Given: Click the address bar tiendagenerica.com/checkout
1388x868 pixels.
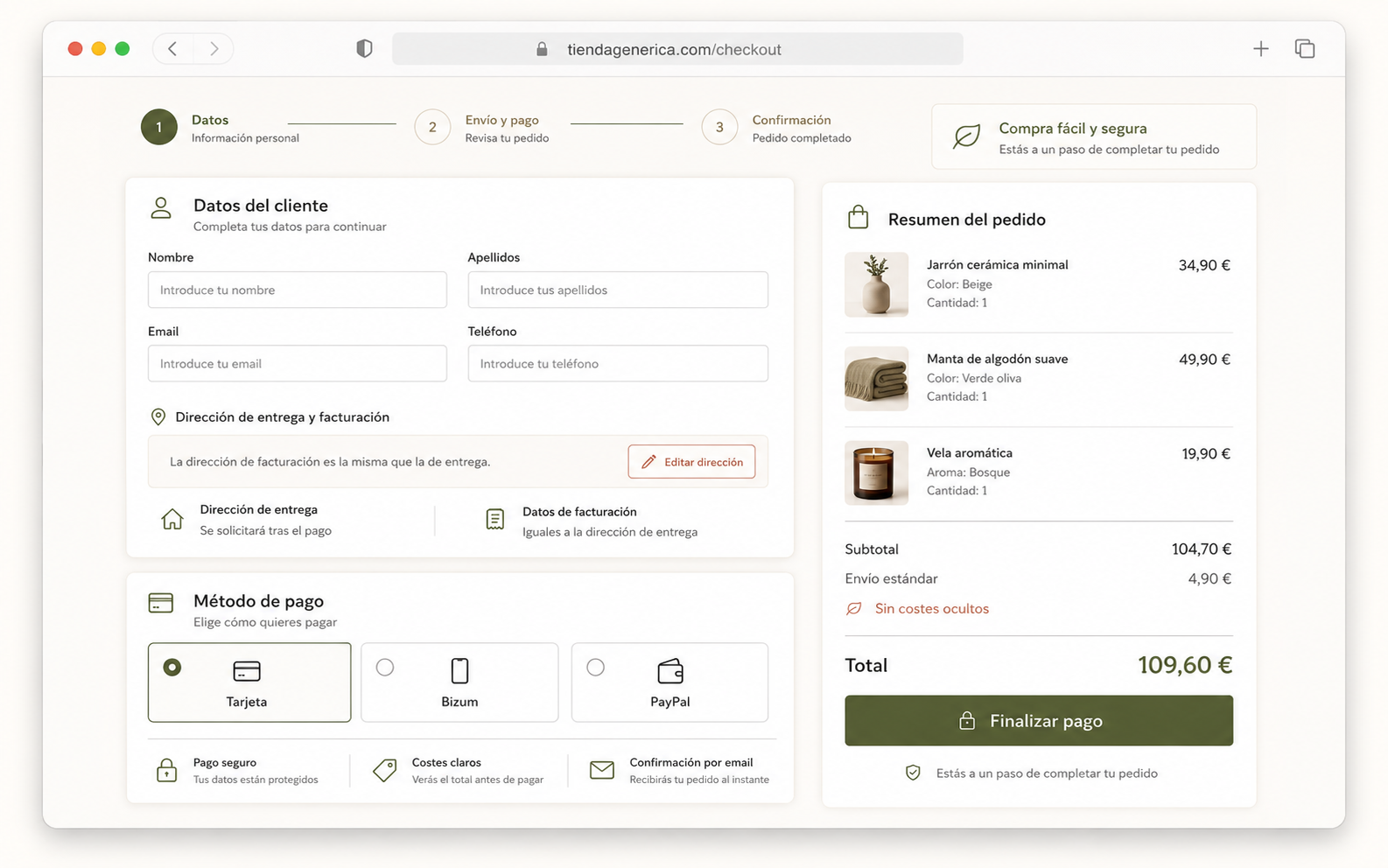Looking at the screenshot, I should coord(677,49).
